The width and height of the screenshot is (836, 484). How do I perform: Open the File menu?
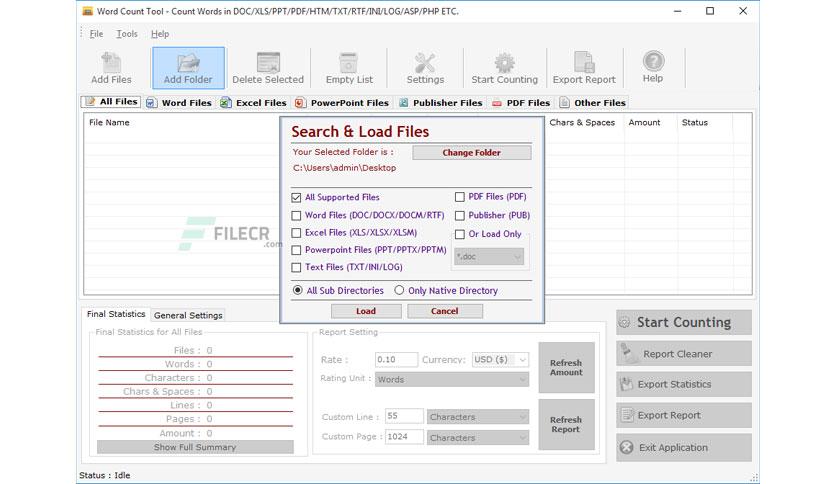coord(97,34)
